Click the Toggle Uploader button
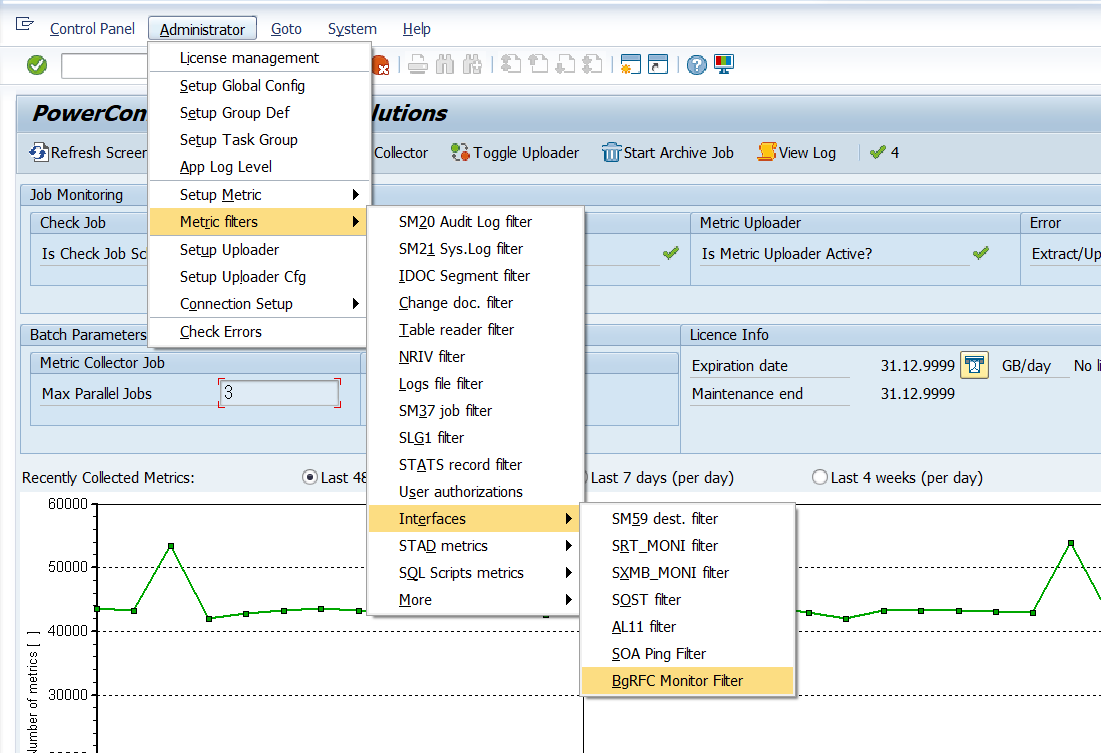1101x753 pixels. [515, 153]
